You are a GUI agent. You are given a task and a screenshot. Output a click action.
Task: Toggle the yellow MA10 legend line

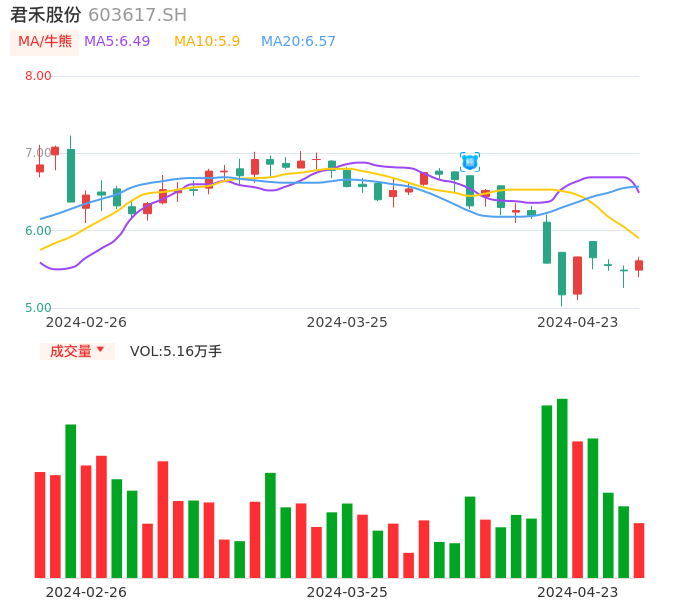click(207, 42)
